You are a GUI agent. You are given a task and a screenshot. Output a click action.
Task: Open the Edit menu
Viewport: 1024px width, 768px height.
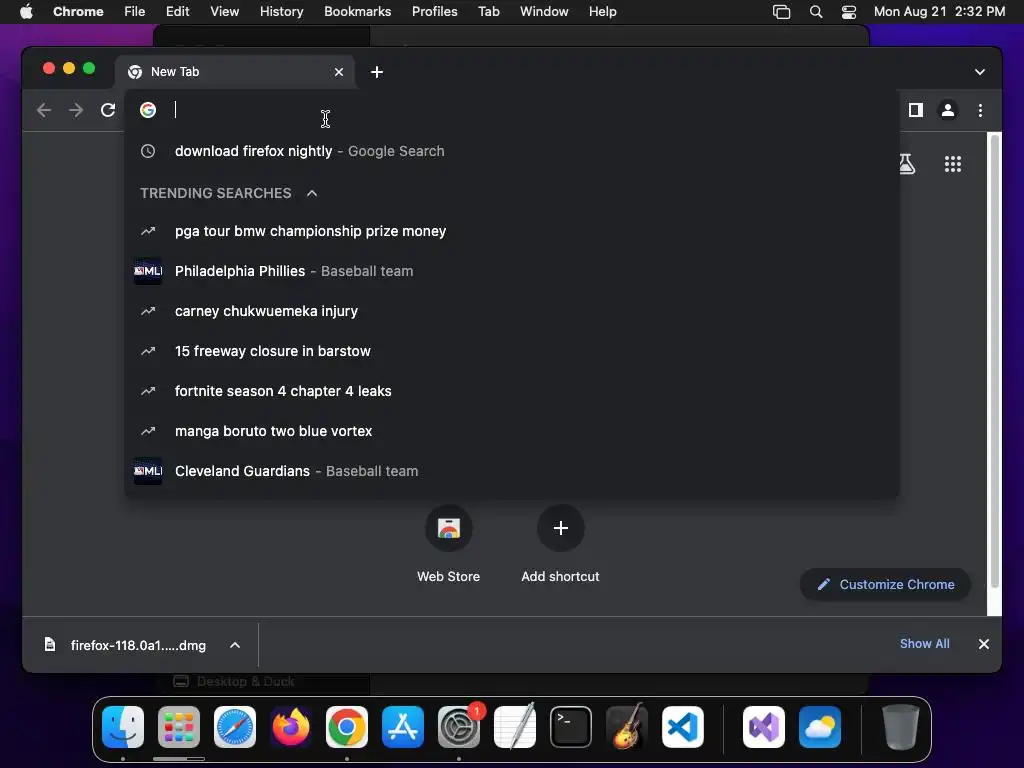coord(177,11)
